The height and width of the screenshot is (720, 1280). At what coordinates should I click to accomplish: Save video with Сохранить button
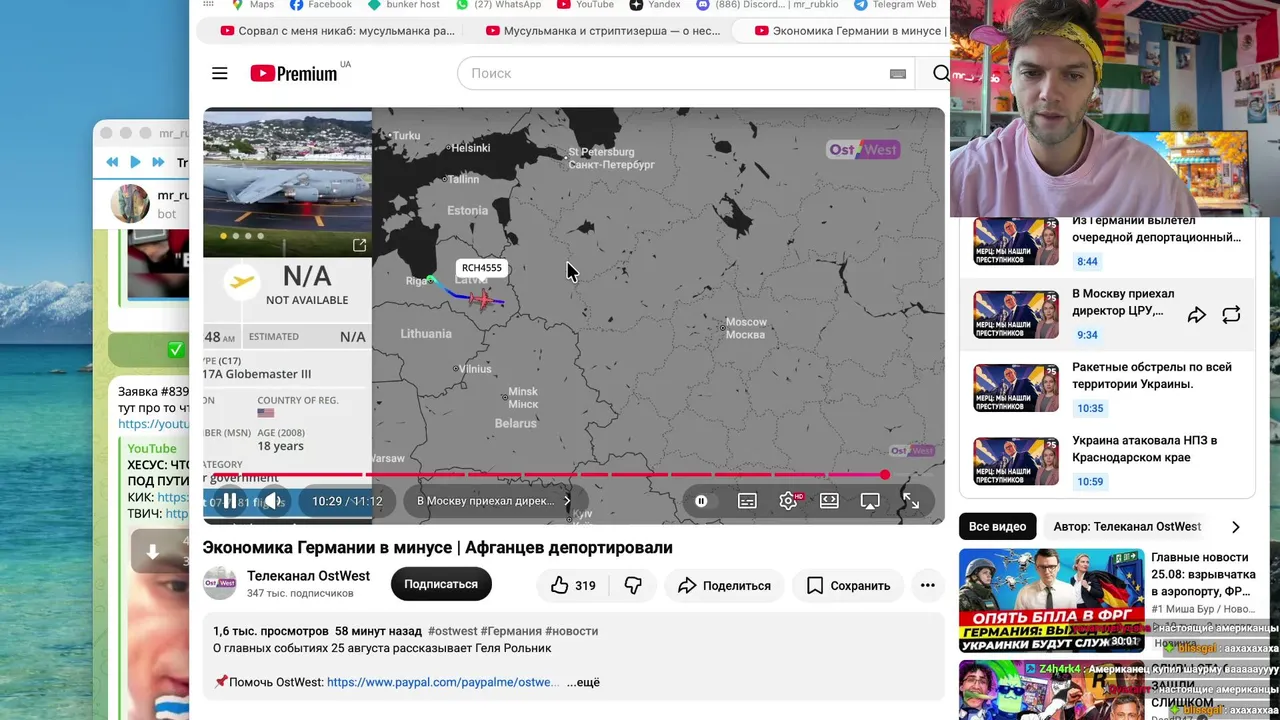click(x=848, y=586)
